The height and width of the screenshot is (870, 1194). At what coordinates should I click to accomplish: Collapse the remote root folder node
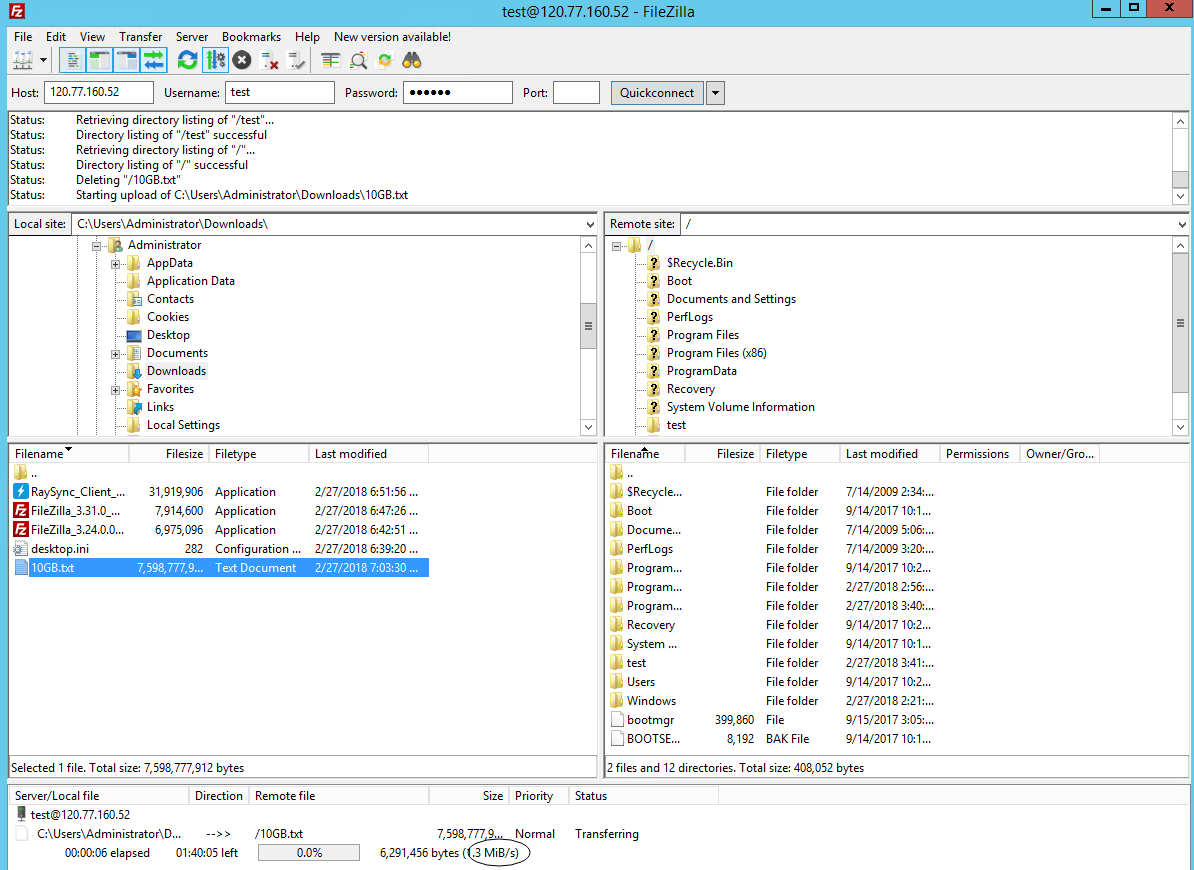click(x=616, y=245)
